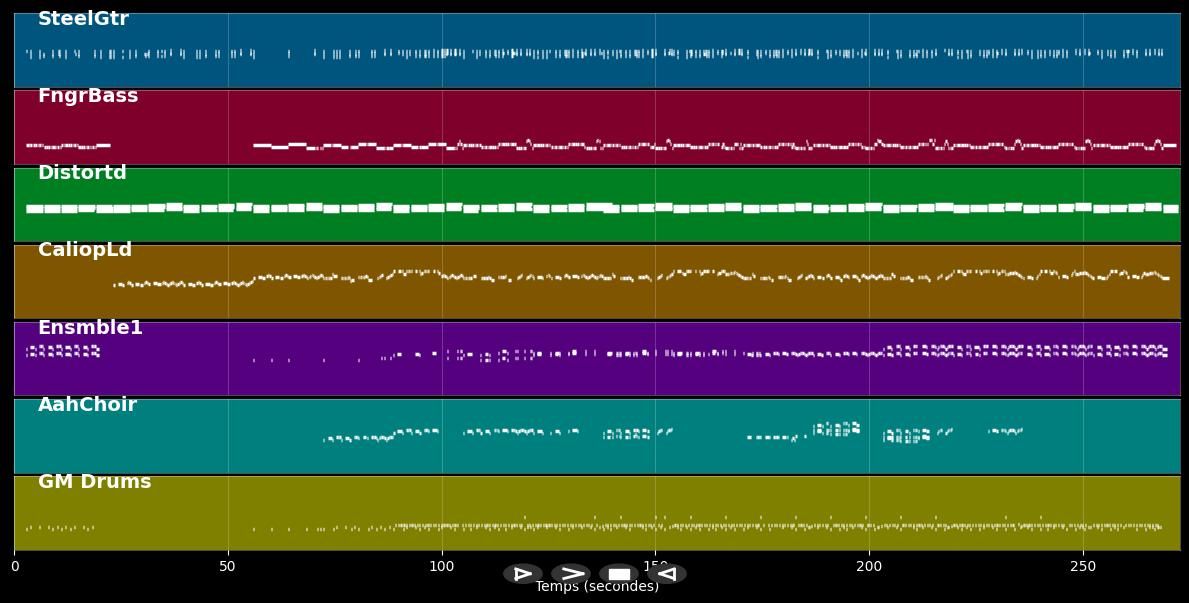Viewport: 1189px width, 603px height.
Task: Select the 250 second axis marker
Action: [1083, 567]
